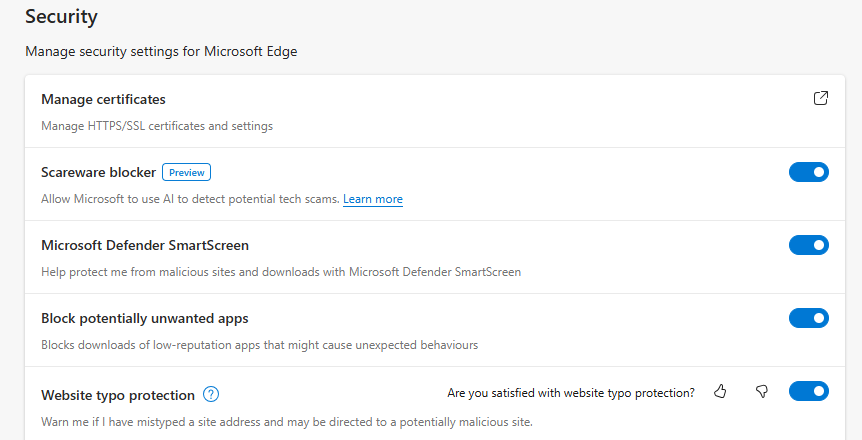Disable the Scareware blocker toggle

809,172
